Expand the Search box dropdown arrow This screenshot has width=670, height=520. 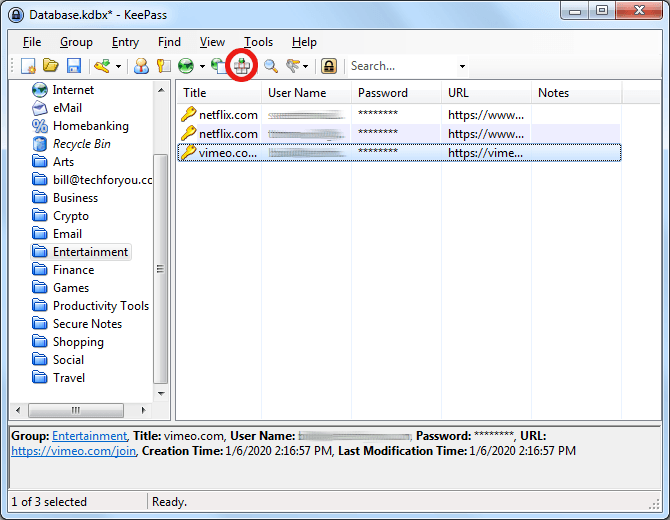(462, 66)
